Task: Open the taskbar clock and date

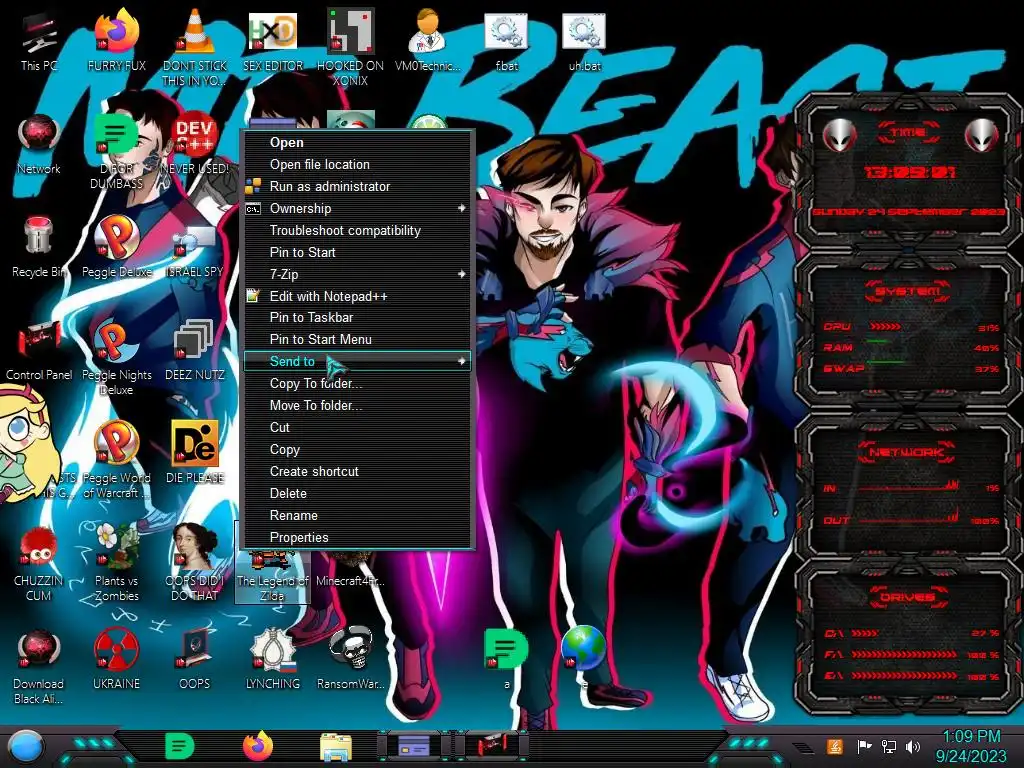Action: coord(971,746)
